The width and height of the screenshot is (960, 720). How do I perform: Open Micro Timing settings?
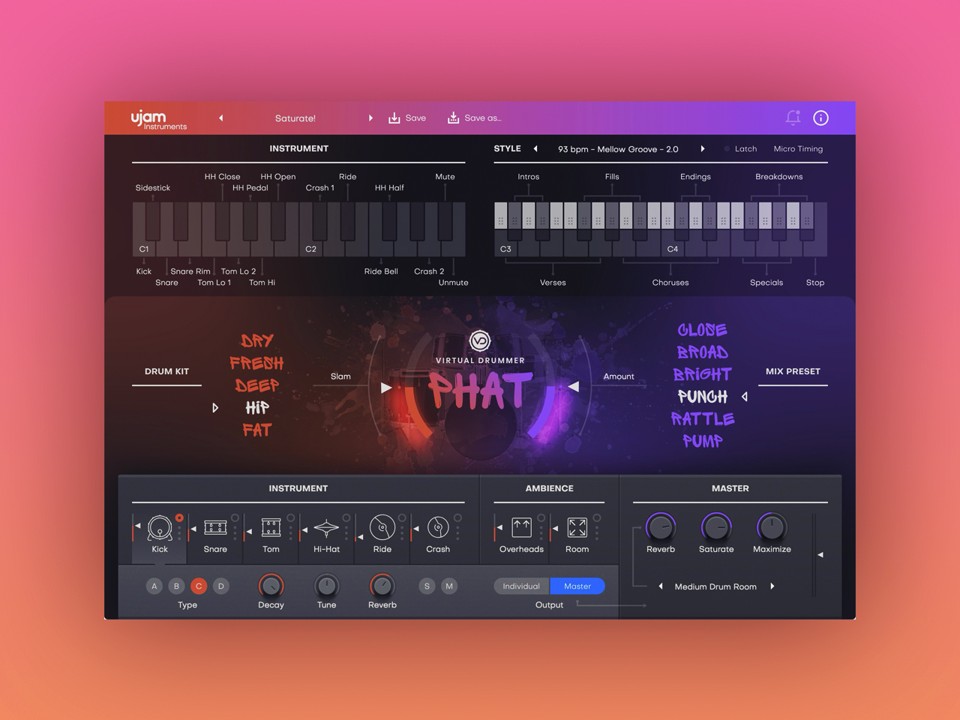click(x=798, y=149)
